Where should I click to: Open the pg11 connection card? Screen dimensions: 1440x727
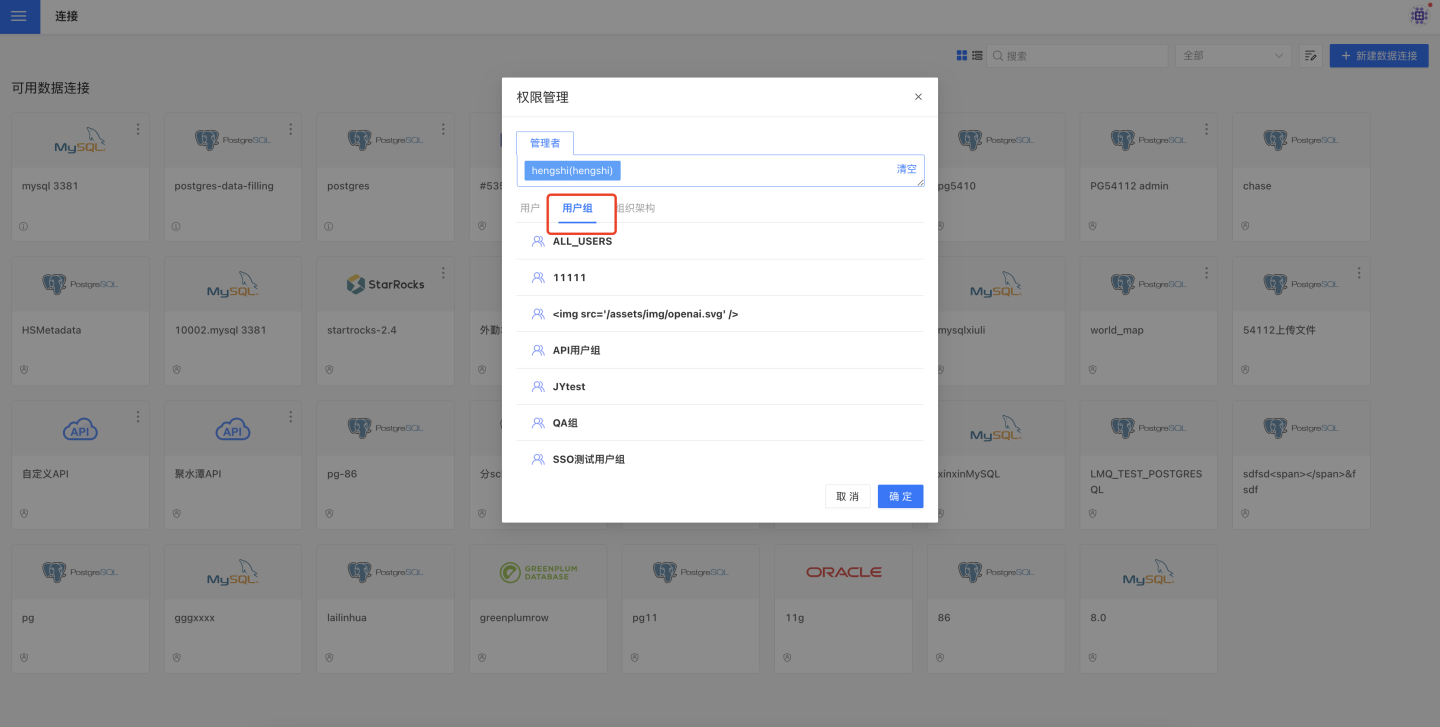pos(690,608)
